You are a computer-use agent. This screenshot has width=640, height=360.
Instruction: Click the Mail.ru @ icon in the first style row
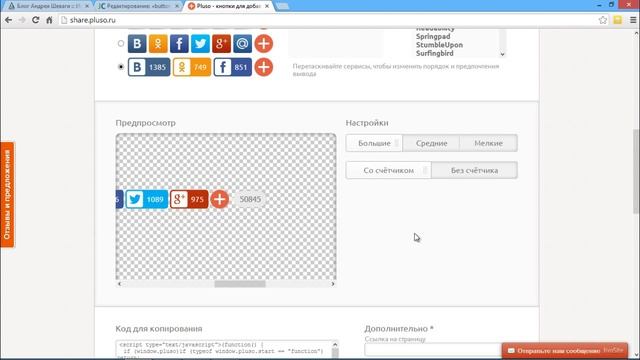(242, 44)
